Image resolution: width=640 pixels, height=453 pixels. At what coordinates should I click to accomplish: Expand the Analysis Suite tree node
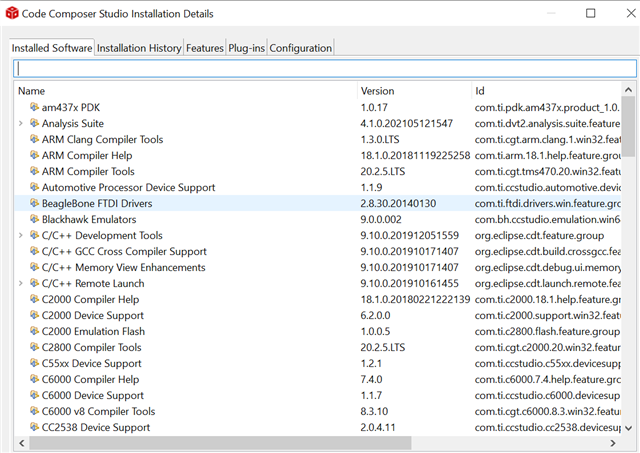(x=21, y=123)
